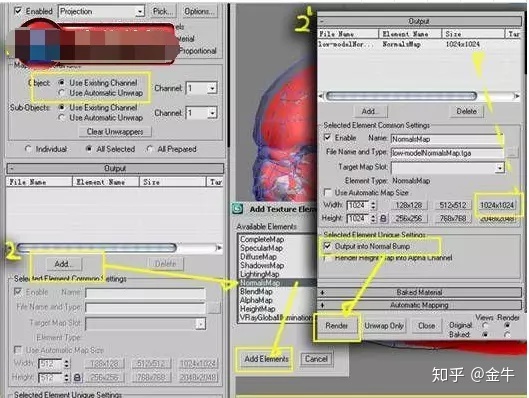
Task: Select HeightMap in Available Elements
Action: point(257,309)
